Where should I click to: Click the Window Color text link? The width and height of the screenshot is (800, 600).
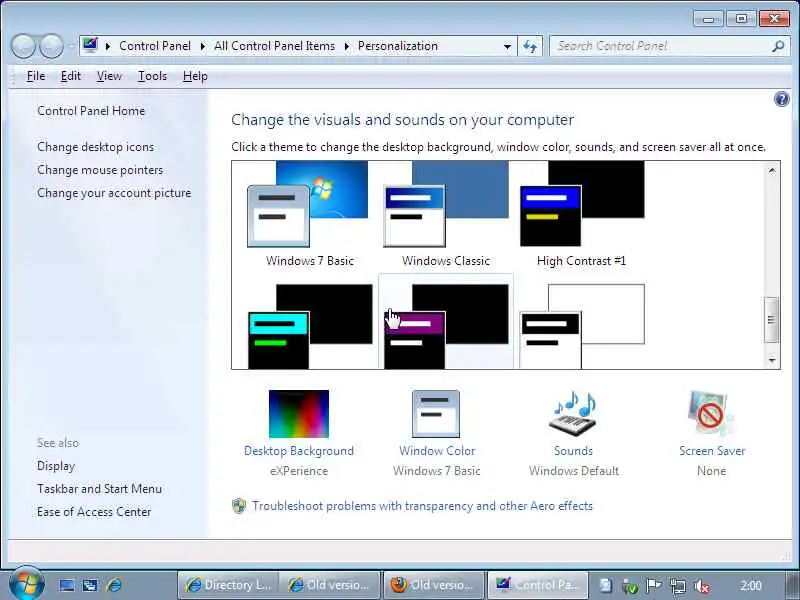tap(437, 451)
